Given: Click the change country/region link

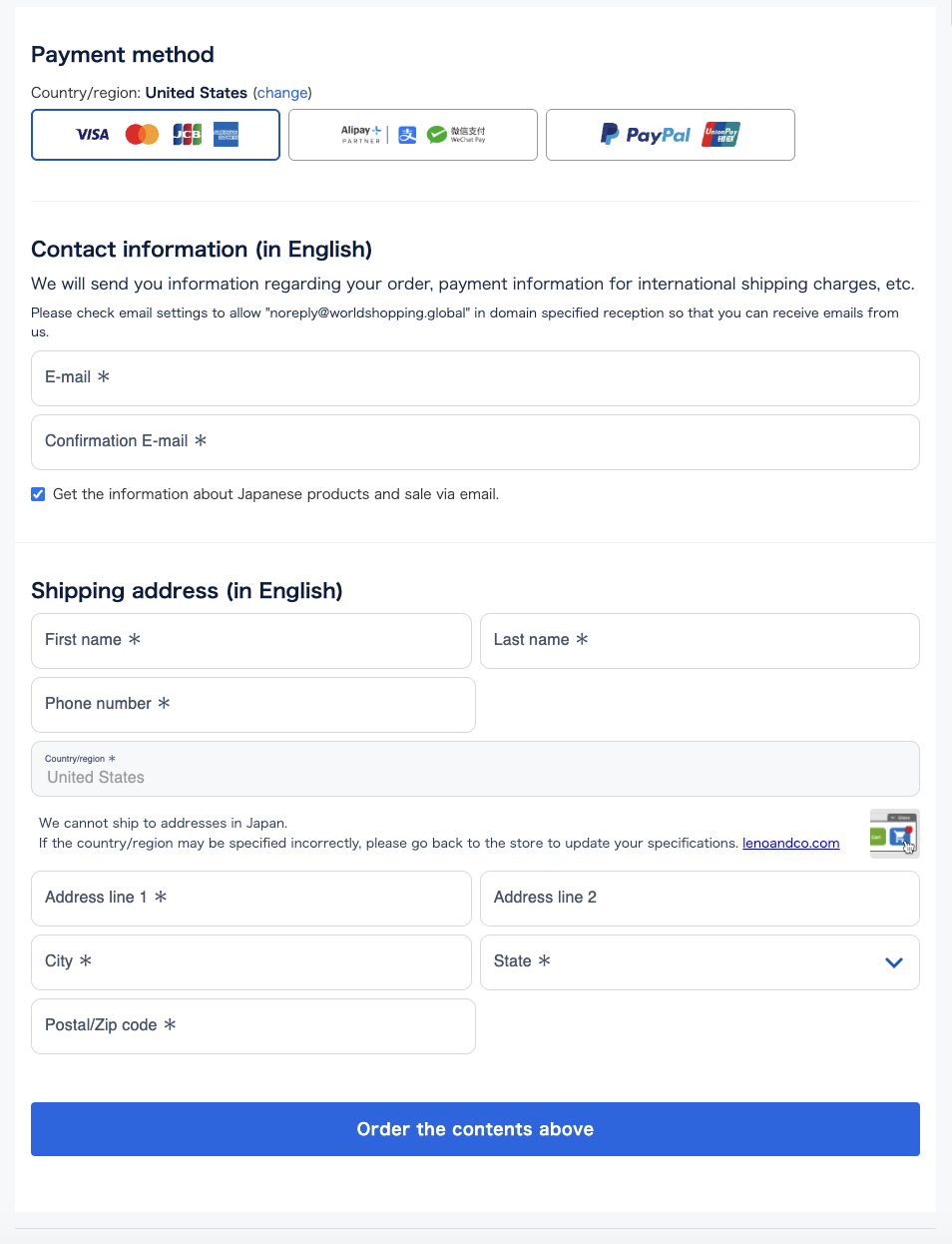Looking at the screenshot, I should [282, 93].
